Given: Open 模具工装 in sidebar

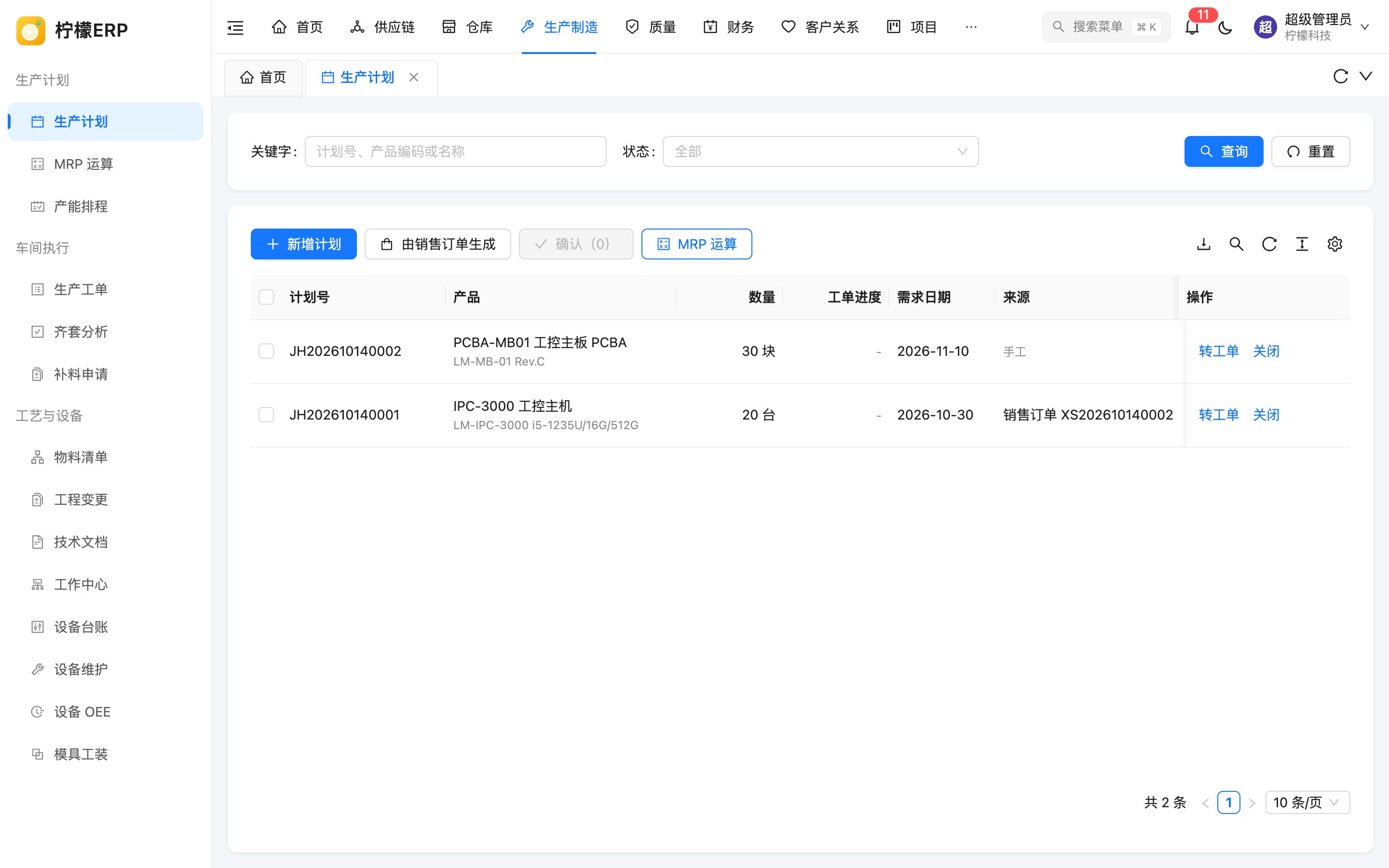Looking at the screenshot, I should coord(106,754).
